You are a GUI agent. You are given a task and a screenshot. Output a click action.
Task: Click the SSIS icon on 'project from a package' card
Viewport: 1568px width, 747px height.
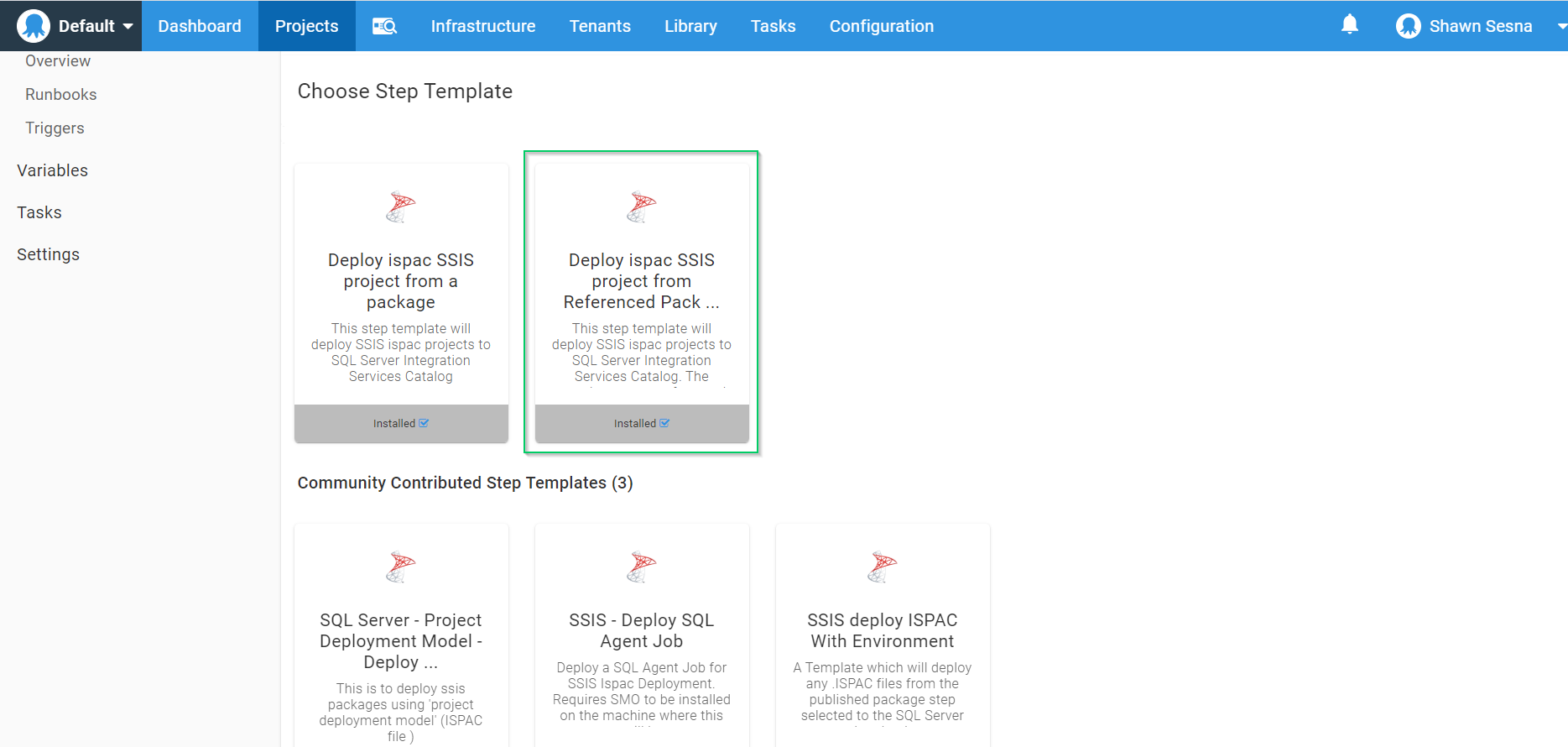[401, 206]
